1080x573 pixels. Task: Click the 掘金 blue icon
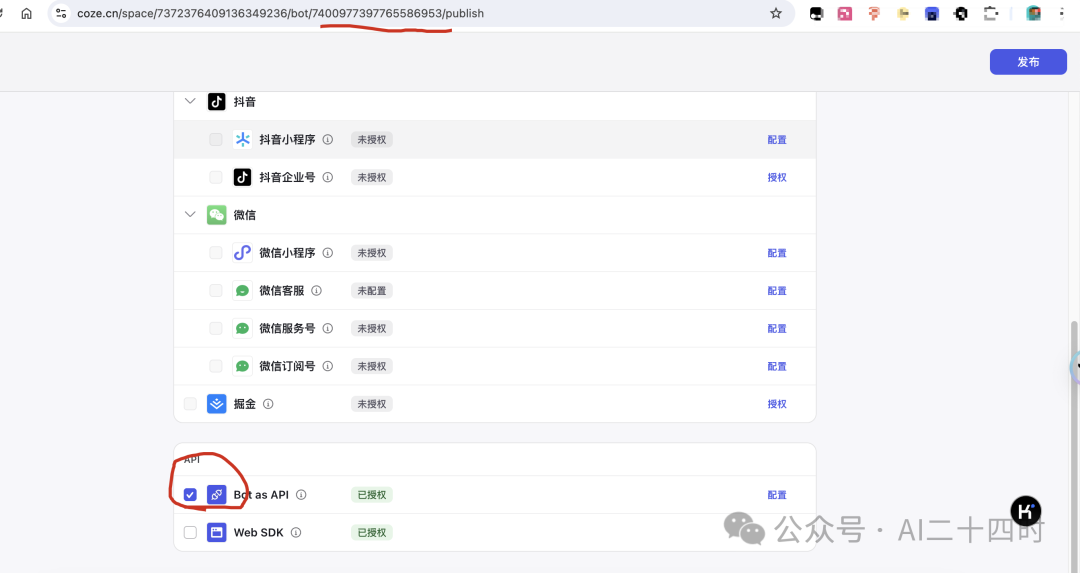[216, 404]
